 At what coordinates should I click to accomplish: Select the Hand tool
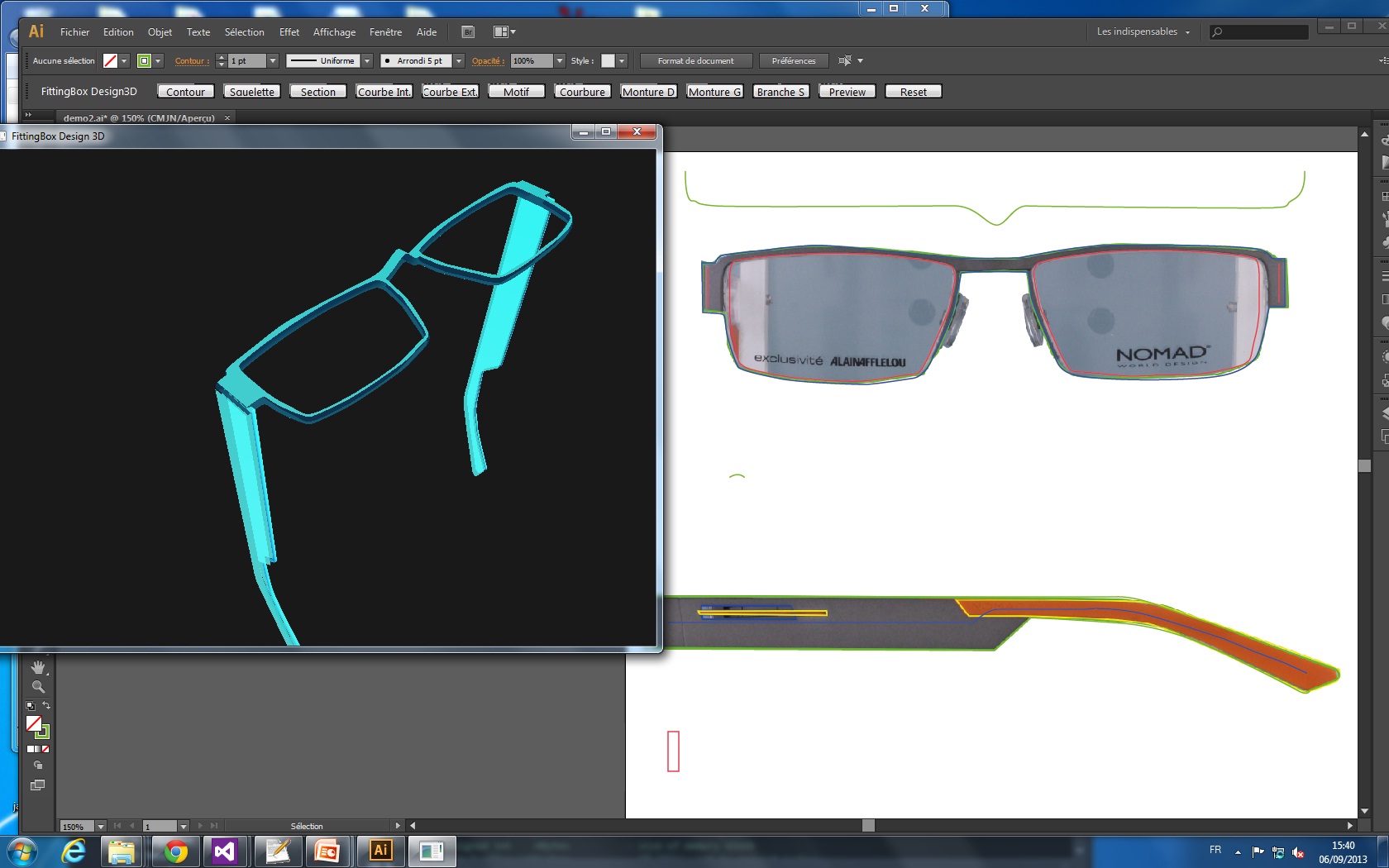[38, 667]
